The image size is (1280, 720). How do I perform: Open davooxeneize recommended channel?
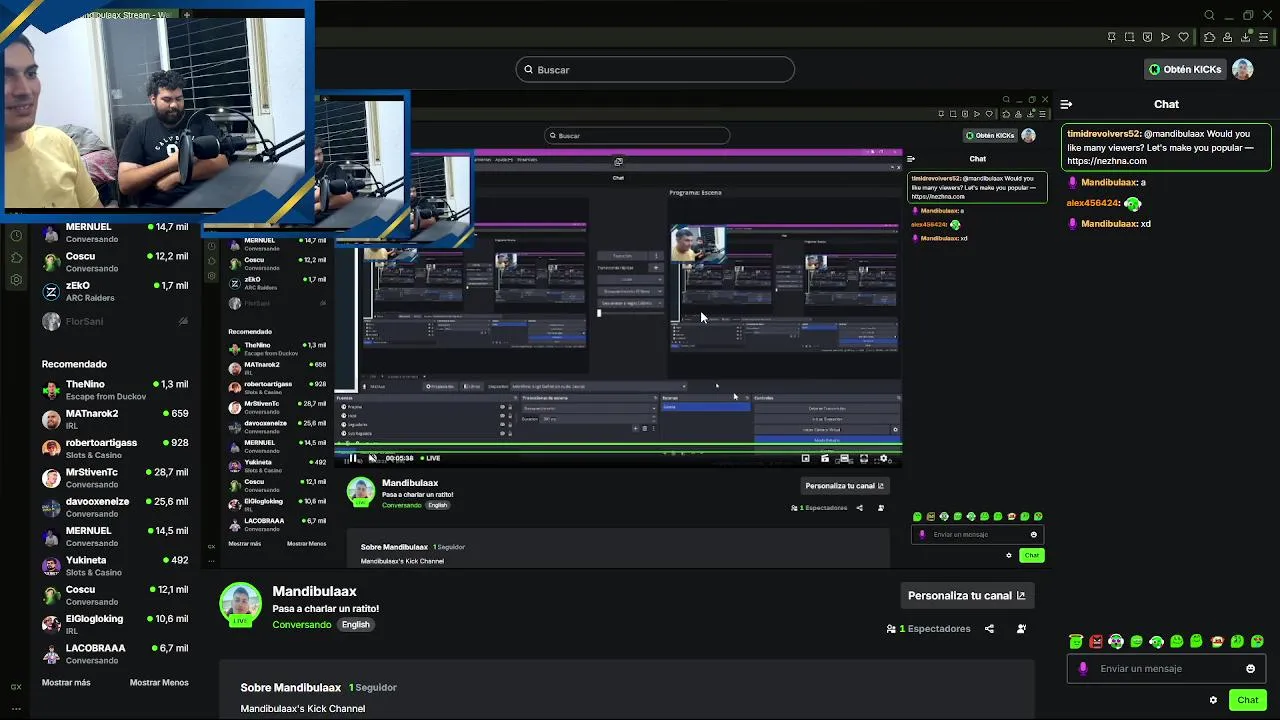tap(115, 507)
